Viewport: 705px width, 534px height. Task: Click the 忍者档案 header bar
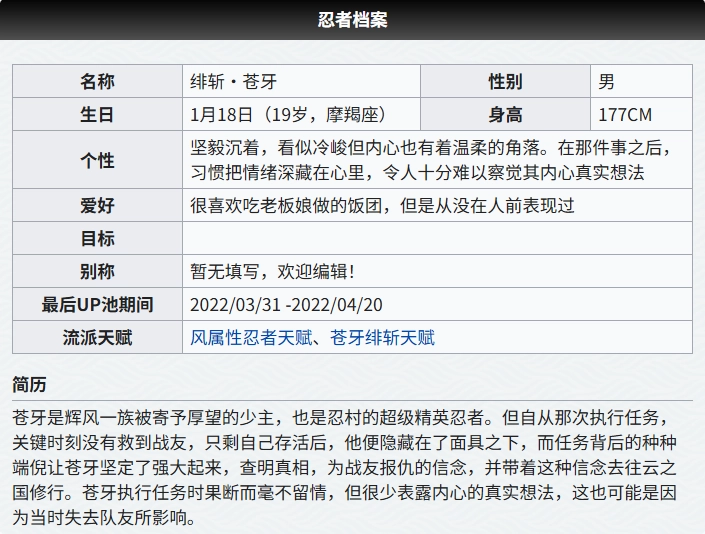click(352, 20)
